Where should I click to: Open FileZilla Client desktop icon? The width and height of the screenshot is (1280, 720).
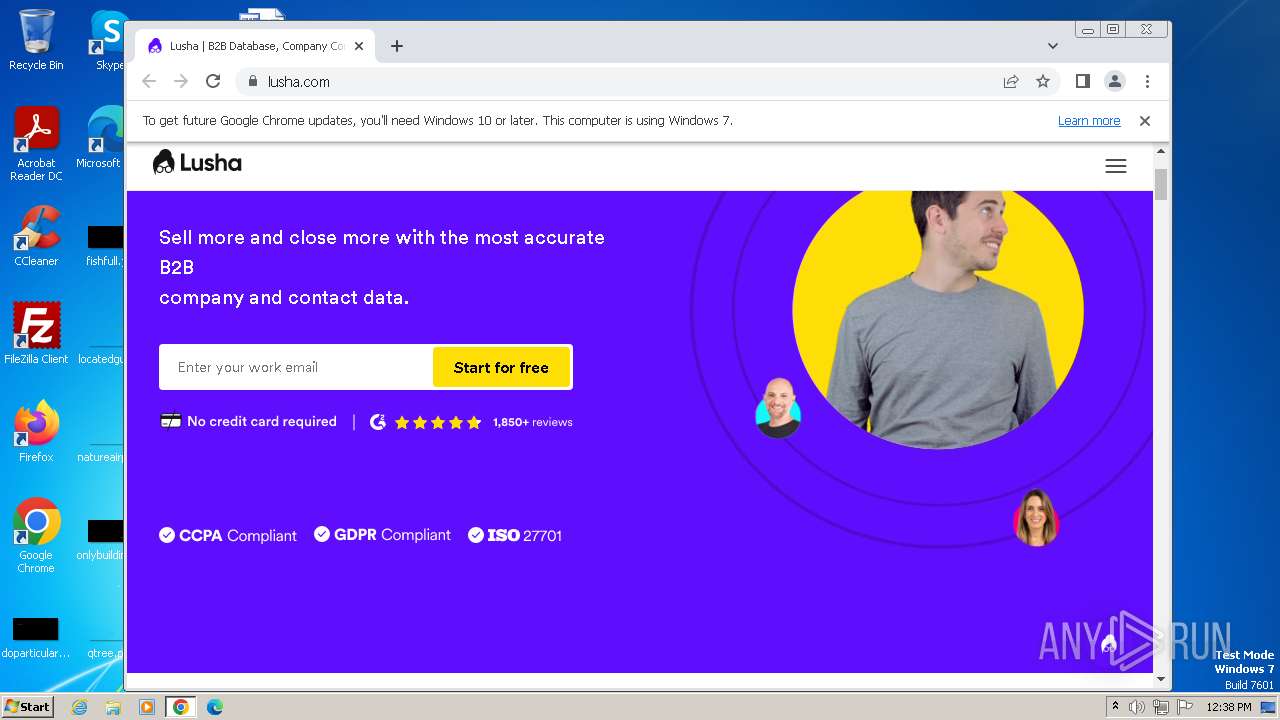pyautogui.click(x=36, y=333)
